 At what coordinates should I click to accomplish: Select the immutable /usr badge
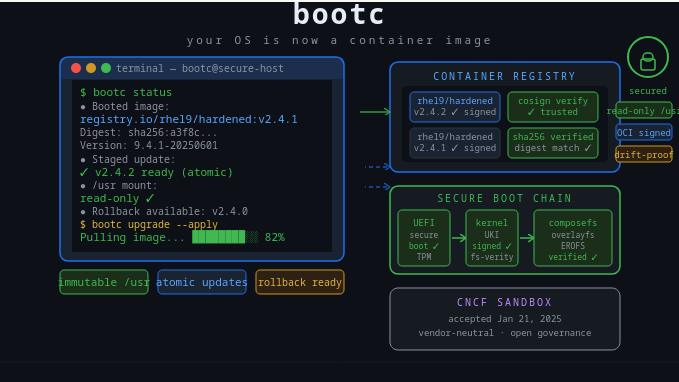click(x=104, y=282)
